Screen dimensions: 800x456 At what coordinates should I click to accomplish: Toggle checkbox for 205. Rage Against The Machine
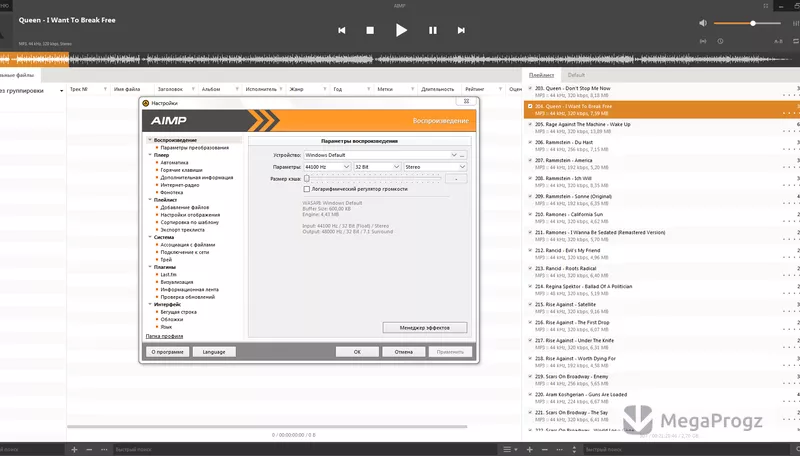point(530,124)
